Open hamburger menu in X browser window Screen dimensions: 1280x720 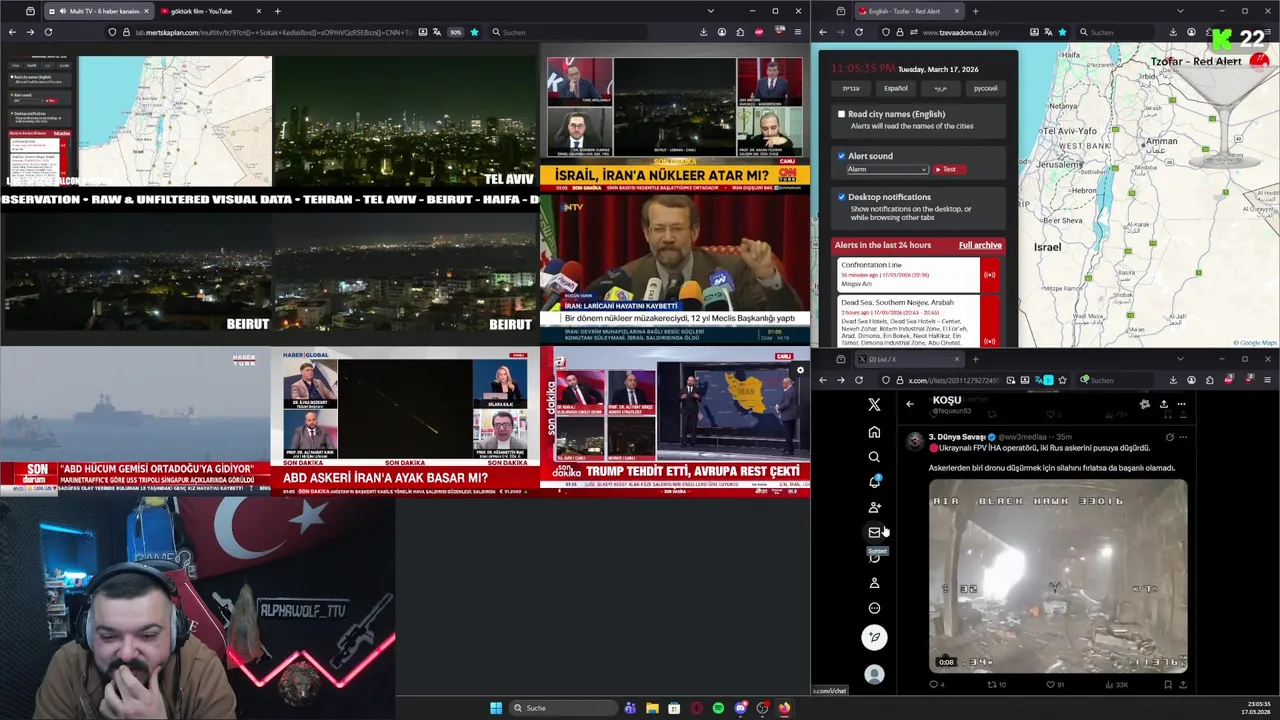tap(1267, 380)
